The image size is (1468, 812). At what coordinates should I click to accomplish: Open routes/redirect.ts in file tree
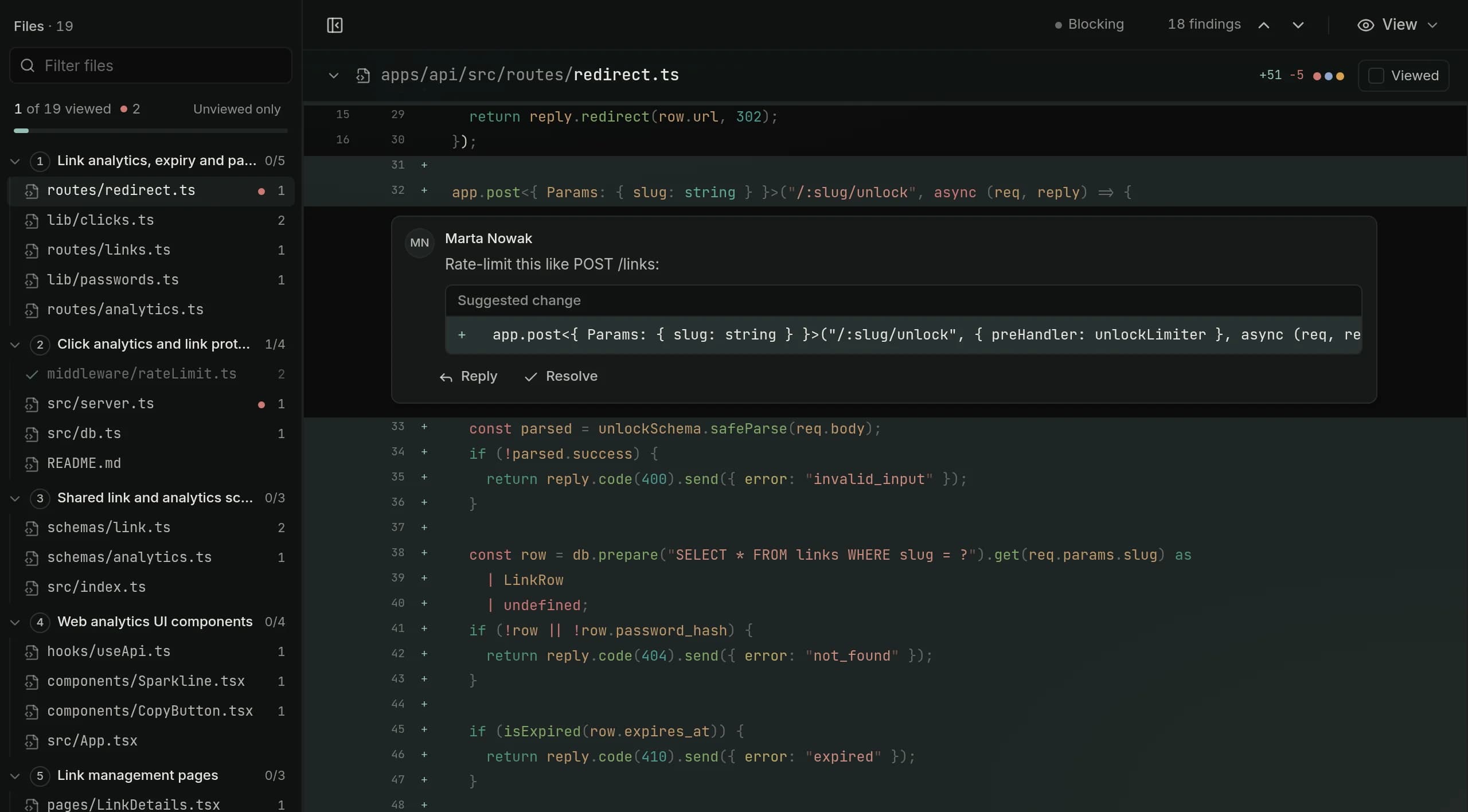151,191
